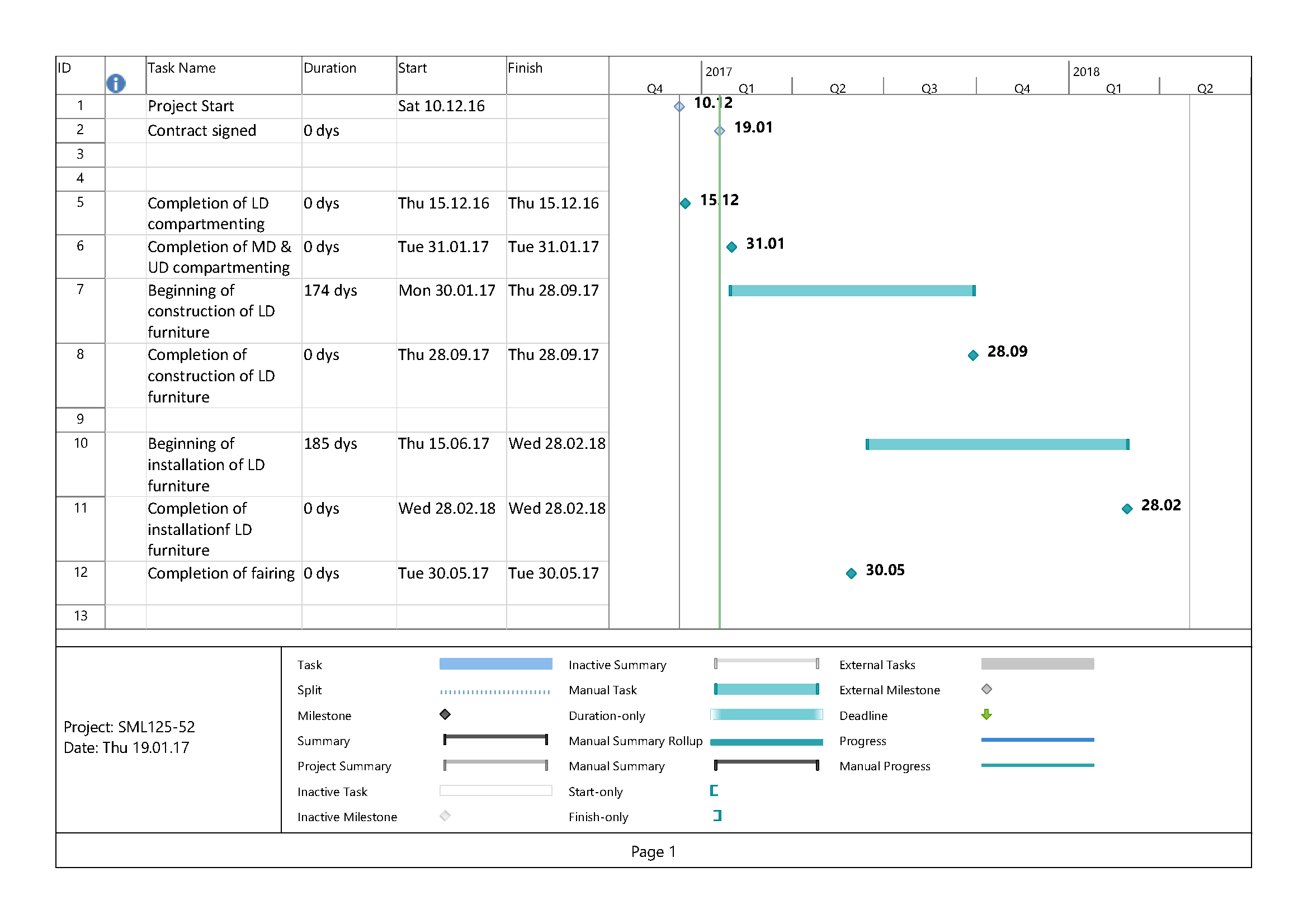1308x924 pixels.
Task: Click the black Milestone diamond in legend
Action: 445,714
